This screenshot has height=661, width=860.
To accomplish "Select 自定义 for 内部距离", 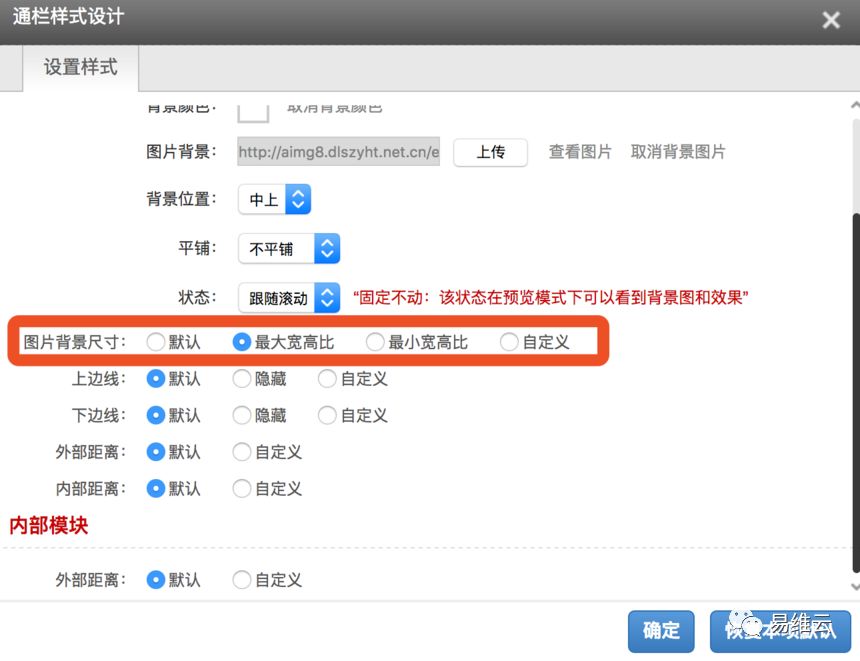I will (241, 488).
